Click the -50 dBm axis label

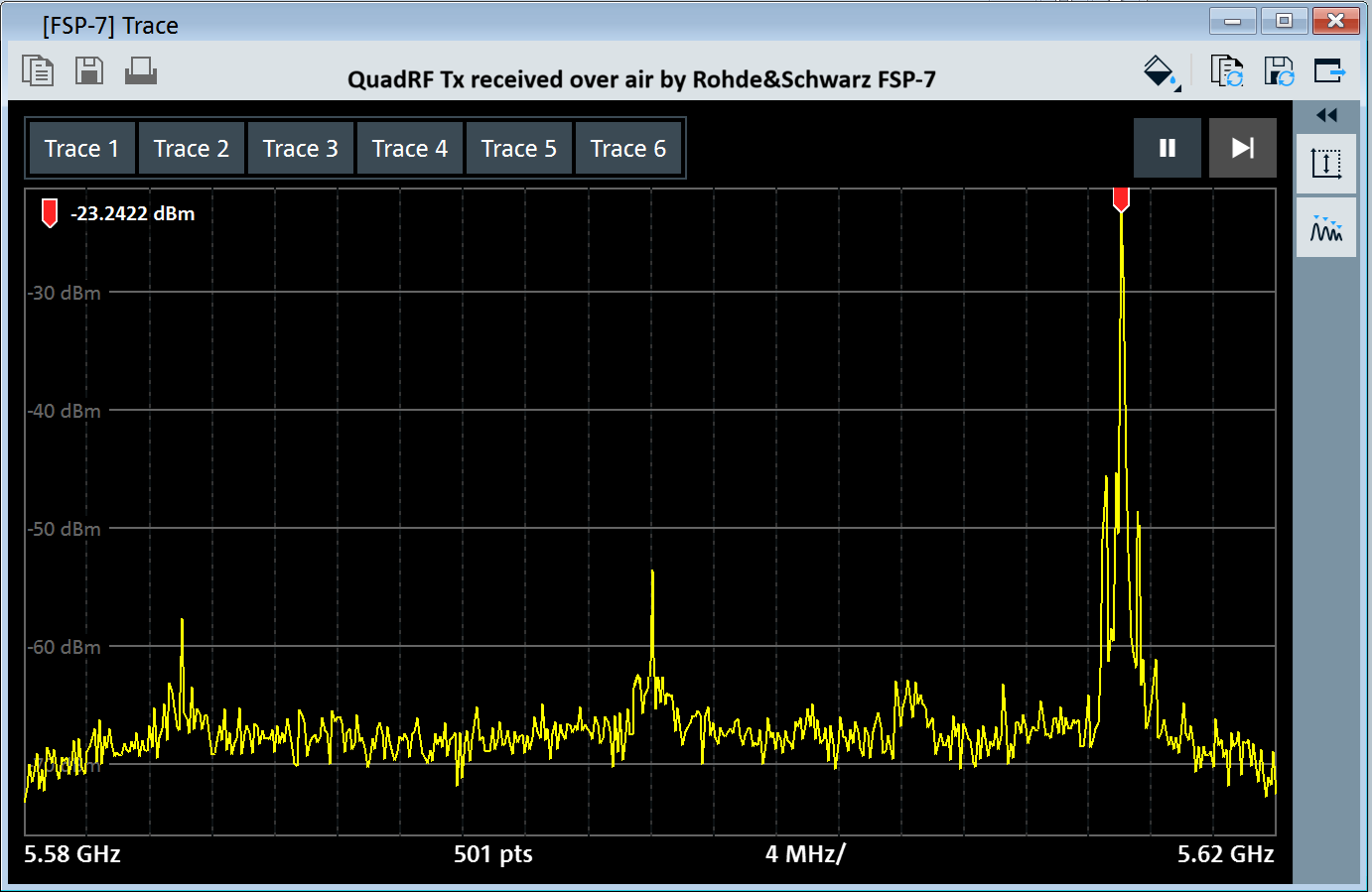pyautogui.click(x=65, y=529)
